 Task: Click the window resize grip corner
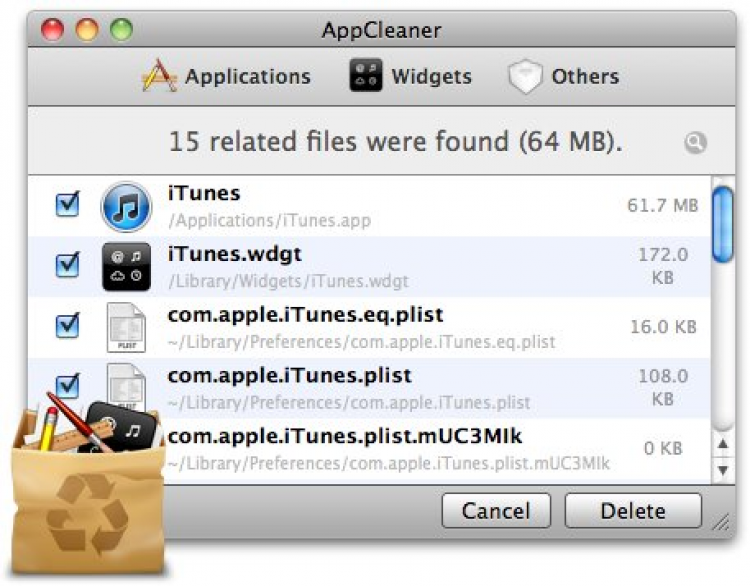point(720,522)
